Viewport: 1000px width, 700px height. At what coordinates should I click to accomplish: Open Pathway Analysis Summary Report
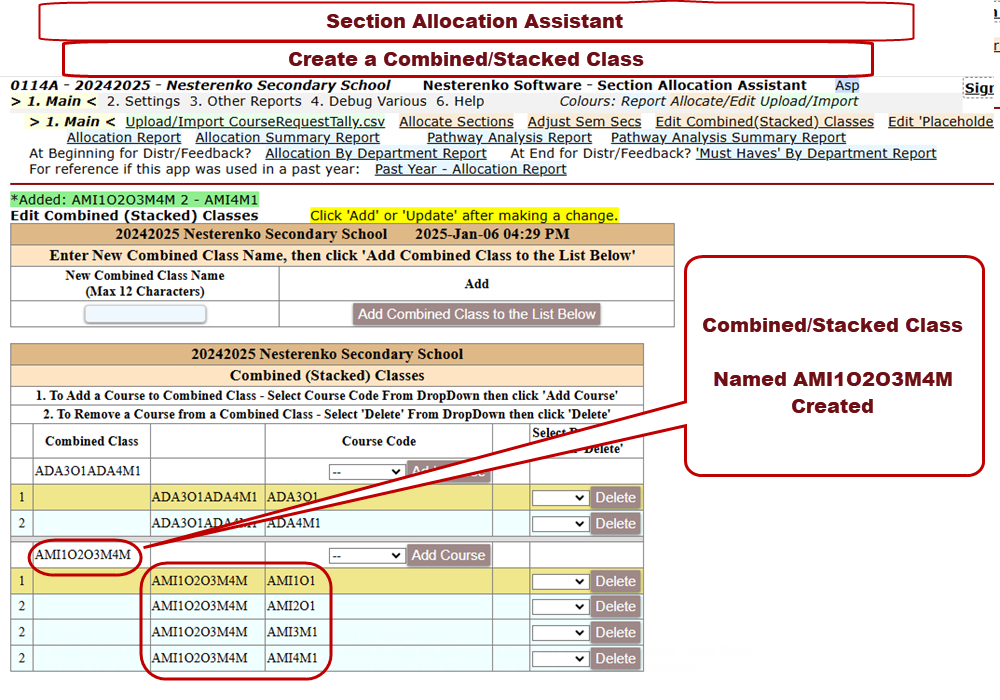click(x=728, y=138)
